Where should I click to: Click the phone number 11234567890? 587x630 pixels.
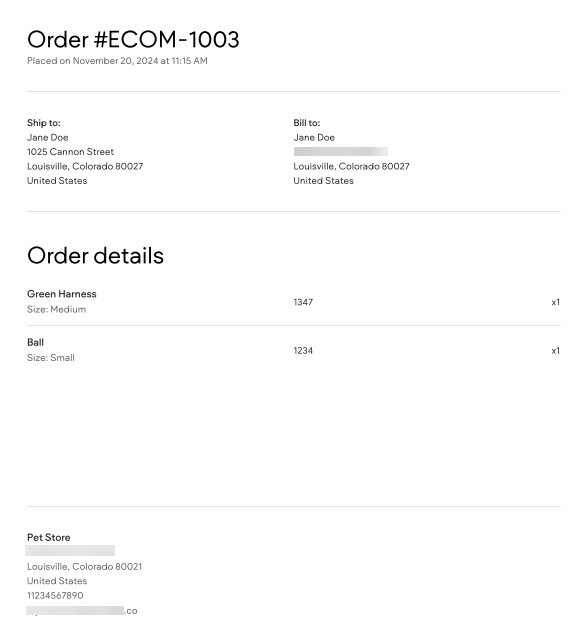point(55,595)
